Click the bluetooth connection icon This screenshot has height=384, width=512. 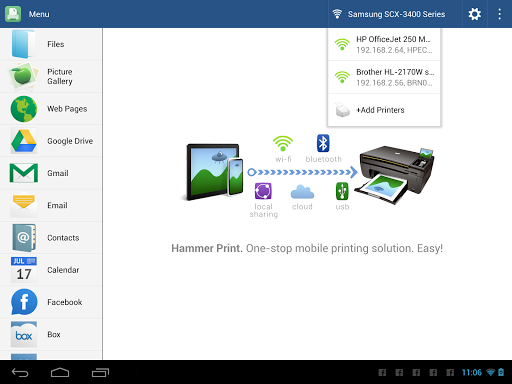(x=323, y=143)
